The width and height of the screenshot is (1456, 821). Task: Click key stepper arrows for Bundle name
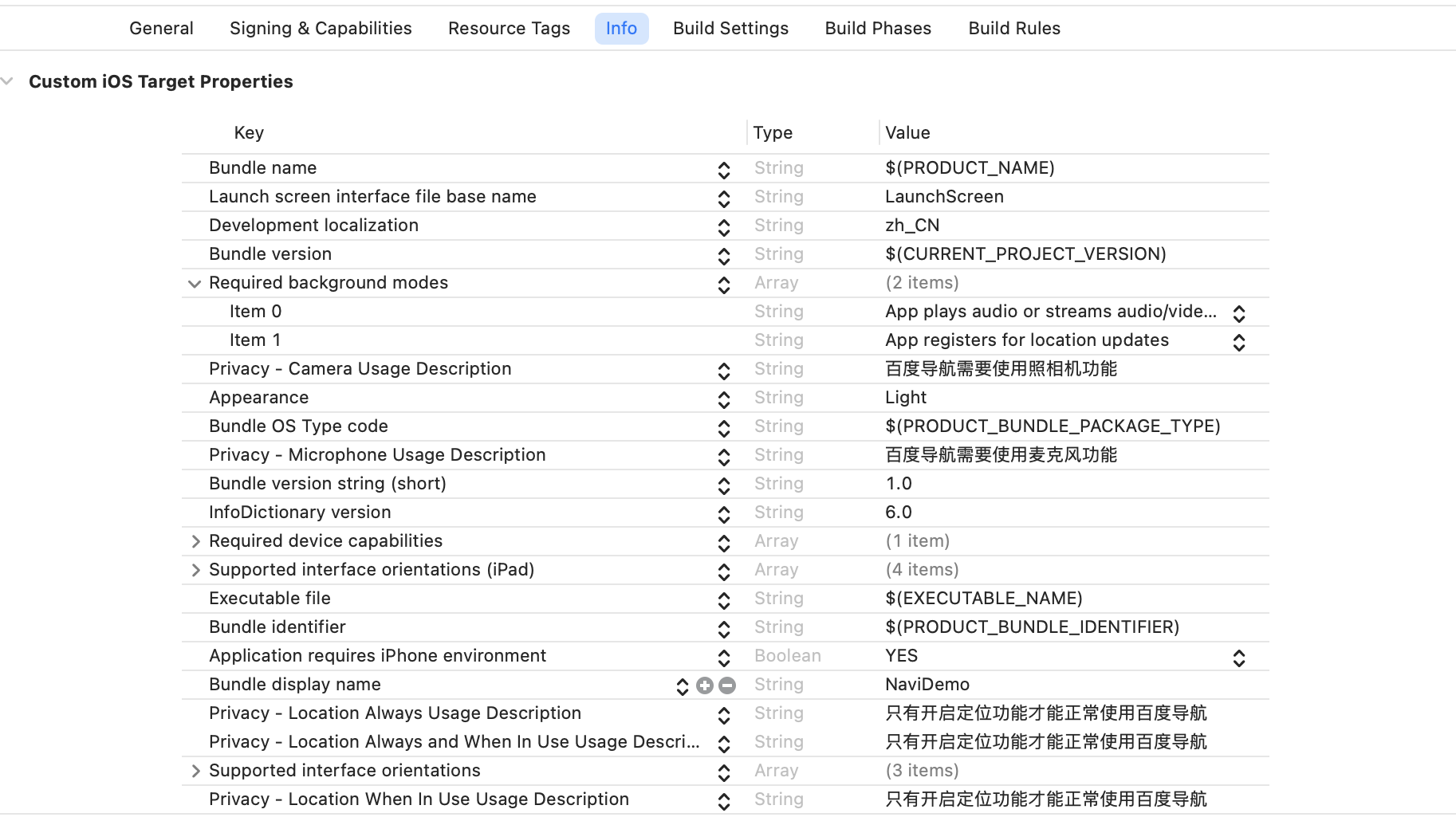pos(723,170)
